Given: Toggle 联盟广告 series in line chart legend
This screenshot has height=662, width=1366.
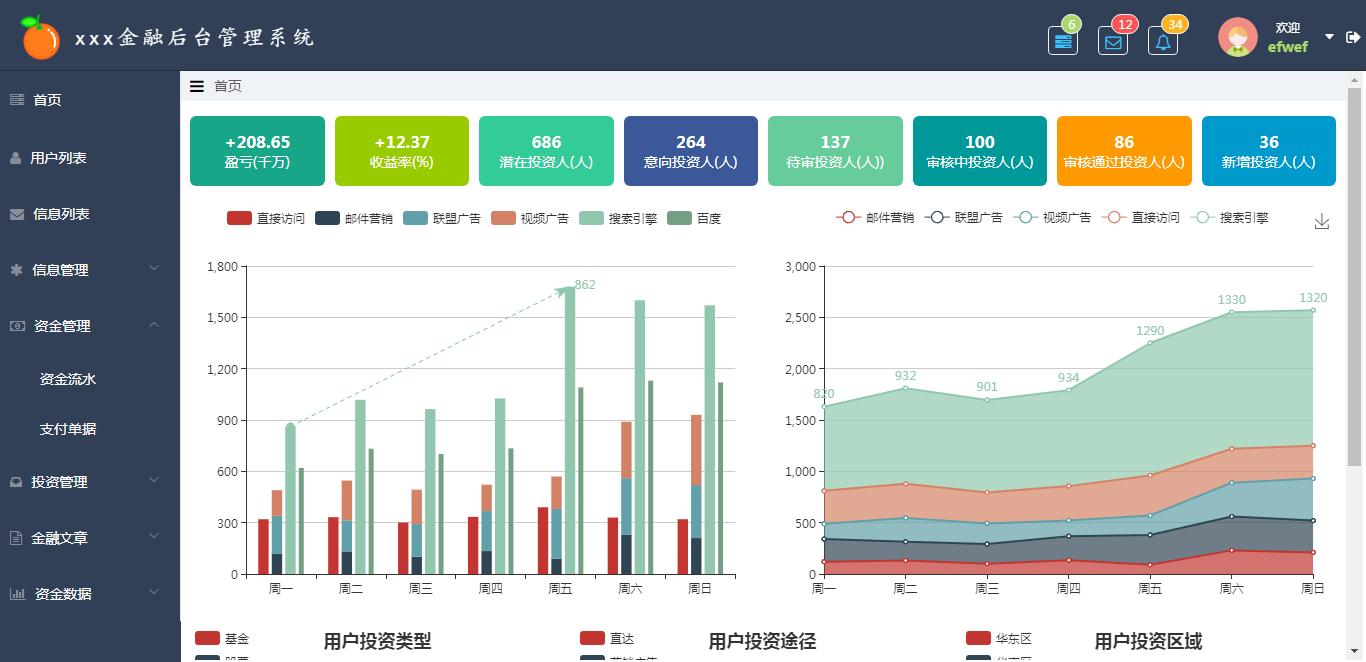Looking at the screenshot, I should [x=963, y=217].
